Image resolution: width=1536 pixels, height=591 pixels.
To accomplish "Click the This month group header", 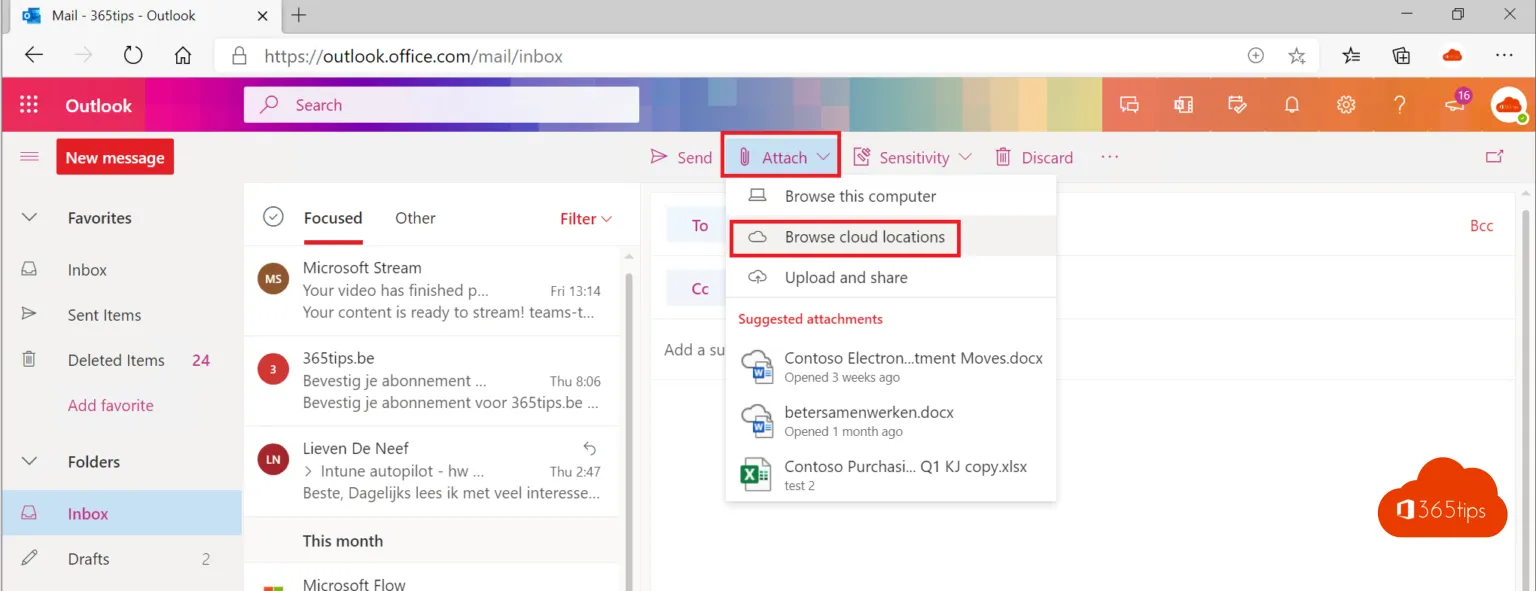I will pos(343,541).
